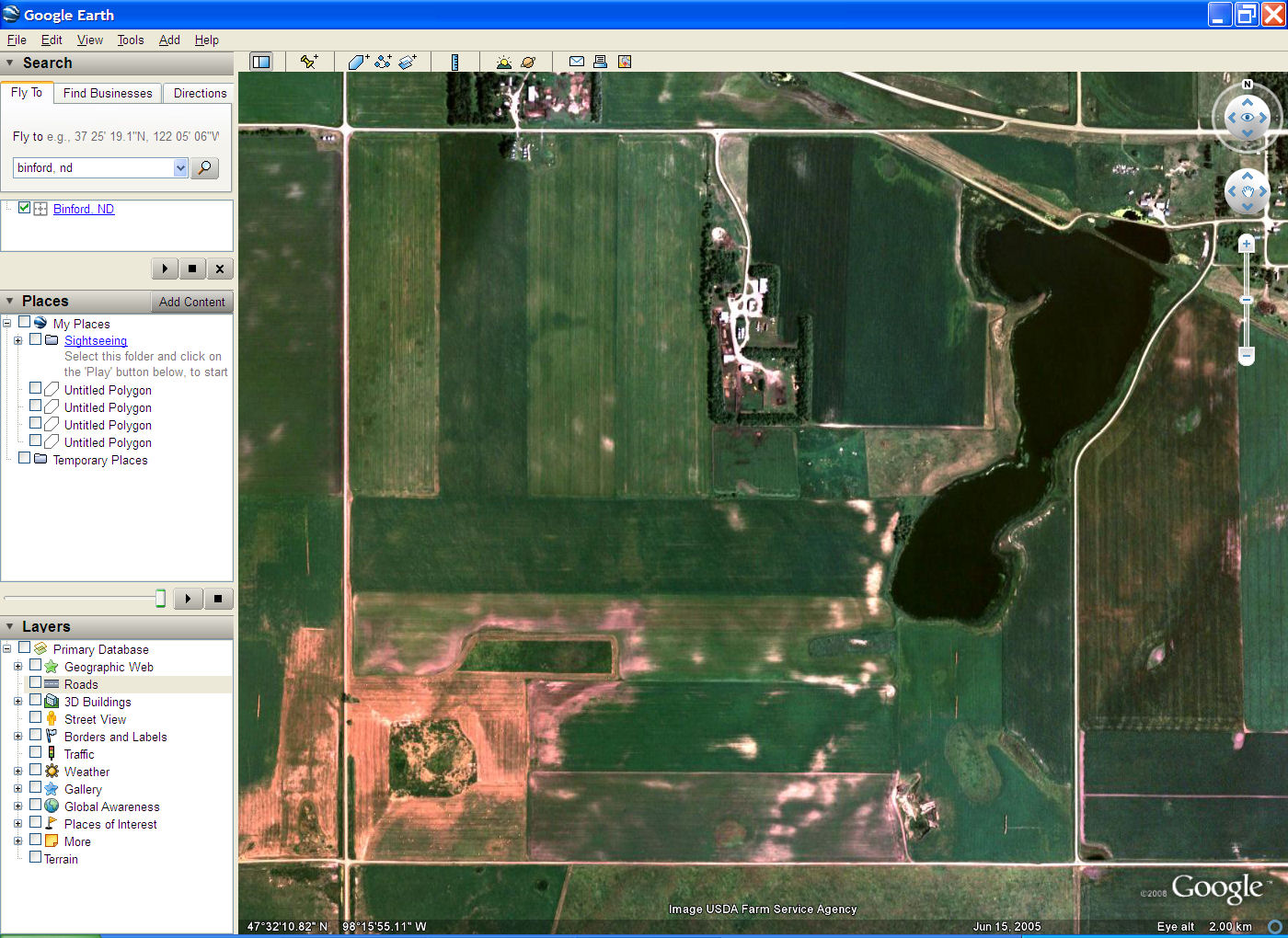Open the Add menu
The height and width of the screenshot is (938, 1288).
[169, 40]
